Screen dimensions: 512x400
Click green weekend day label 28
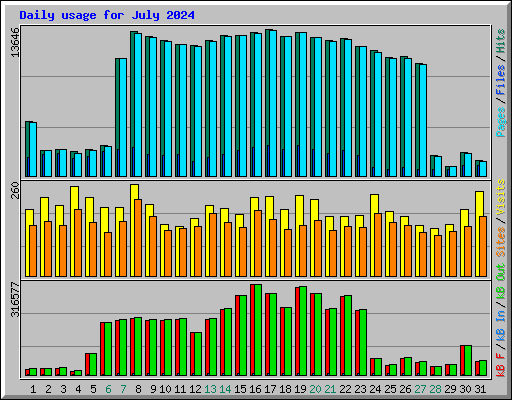click(435, 389)
